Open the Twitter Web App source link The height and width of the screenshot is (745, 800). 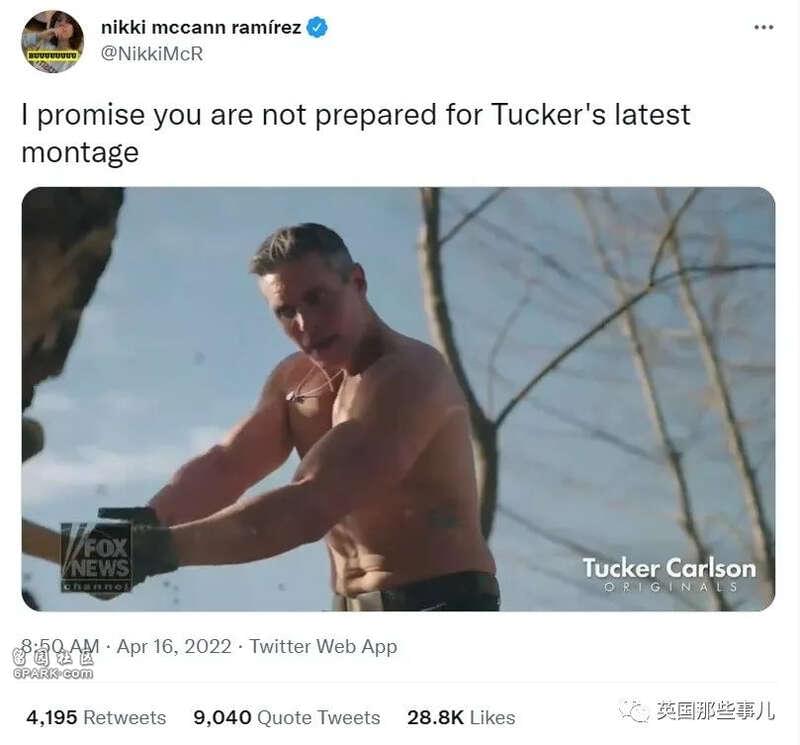pos(323,647)
